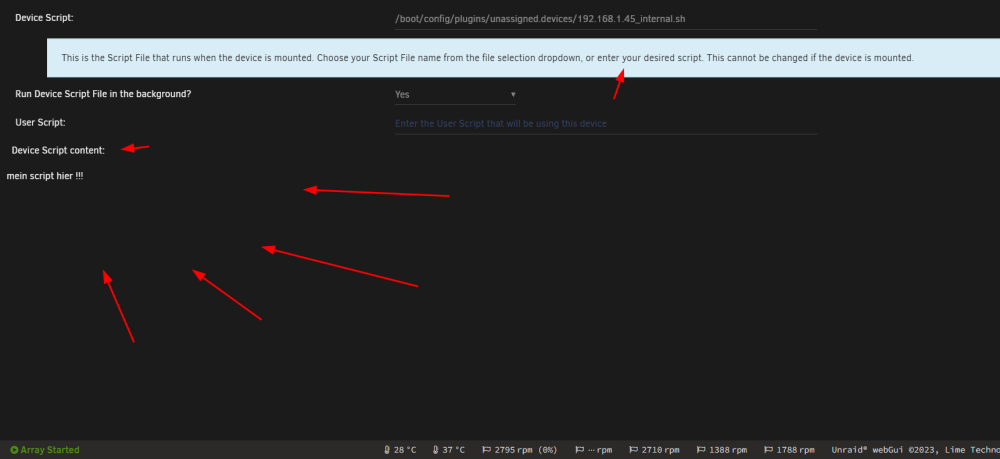Screen dimensions: 1000x459
Task: Click the Script File help text box
Action: click(x=523, y=57)
